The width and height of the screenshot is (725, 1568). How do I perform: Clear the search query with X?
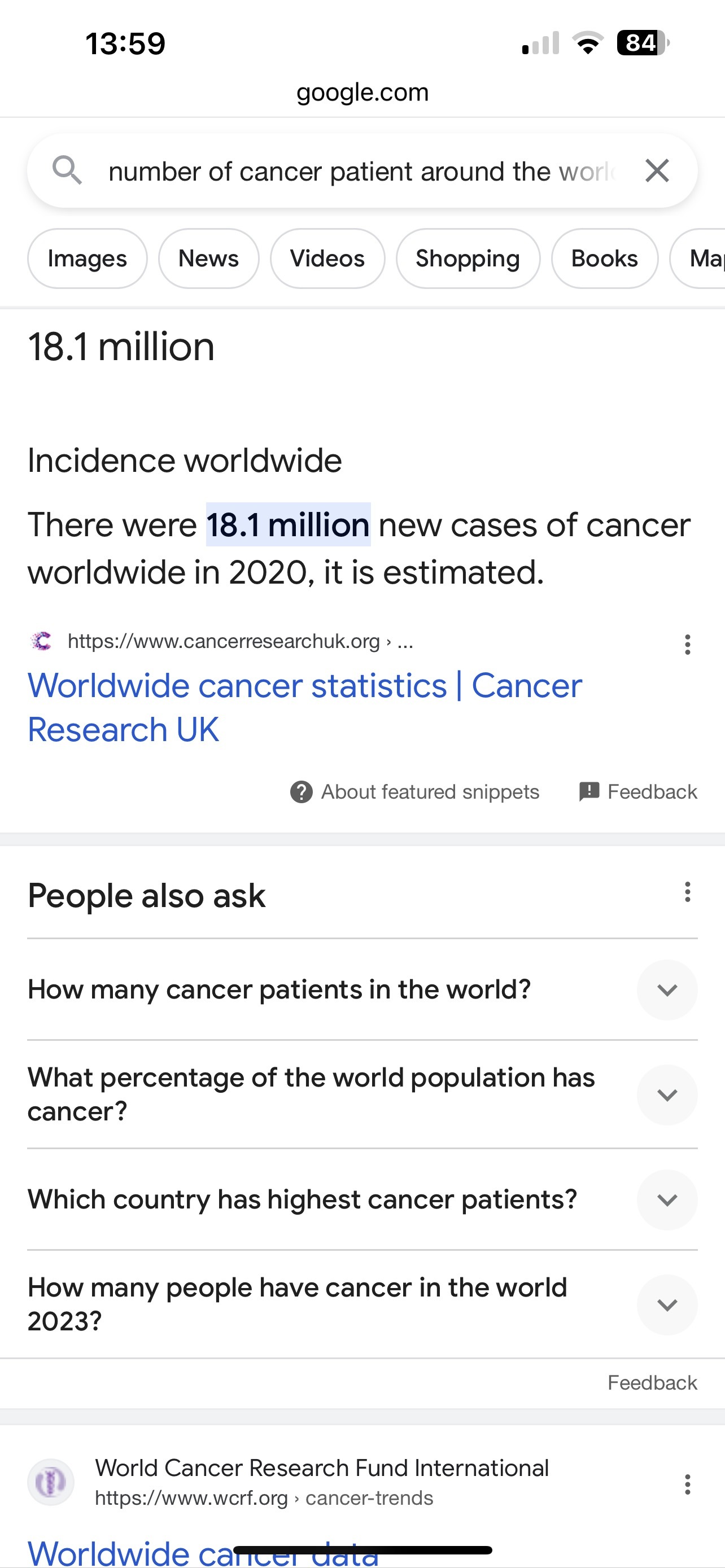pyautogui.click(x=657, y=171)
